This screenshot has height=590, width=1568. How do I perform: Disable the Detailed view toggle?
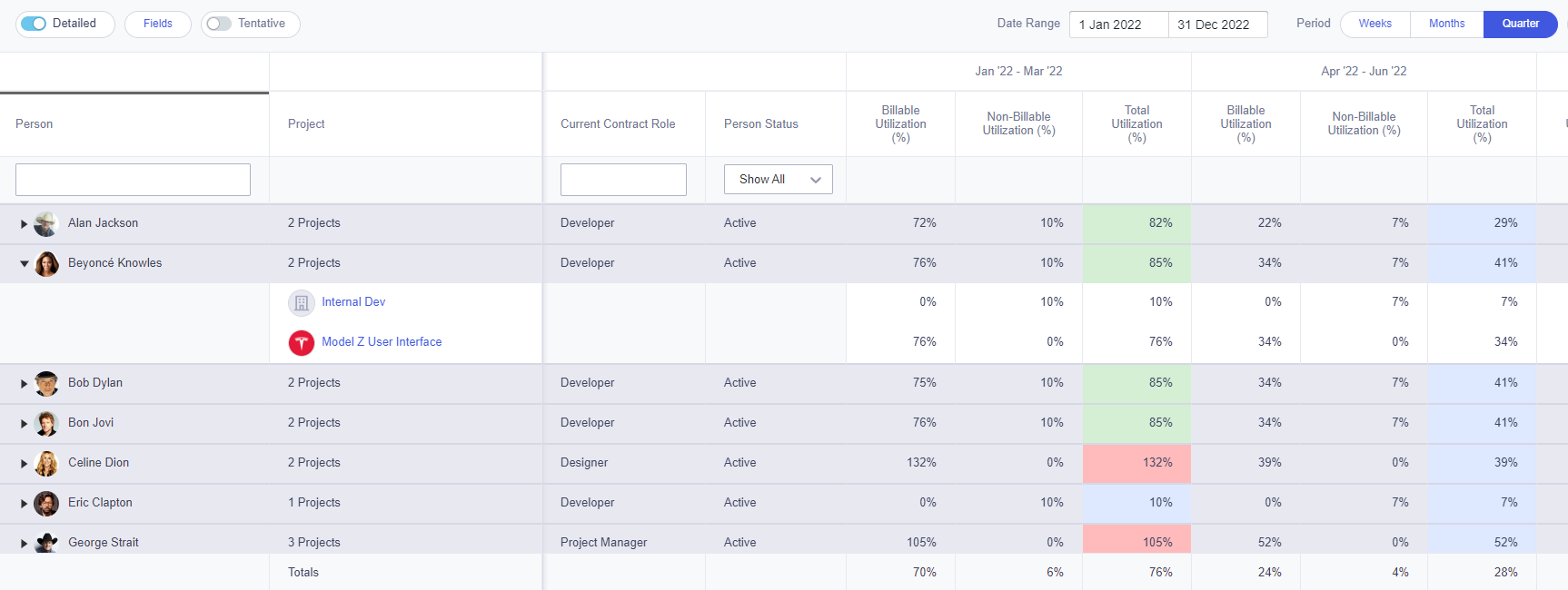(35, 24)
